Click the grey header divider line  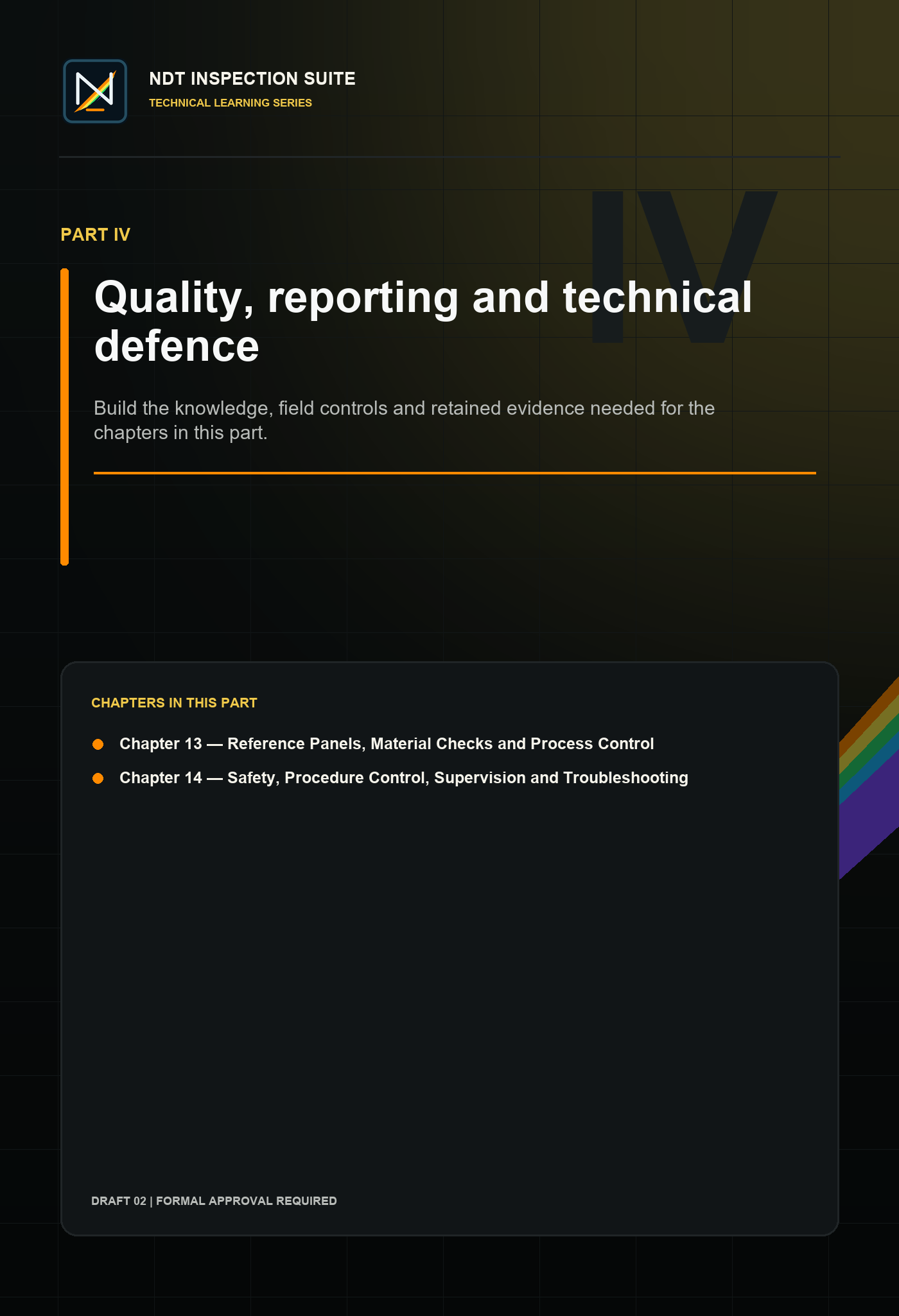(449, 157)
